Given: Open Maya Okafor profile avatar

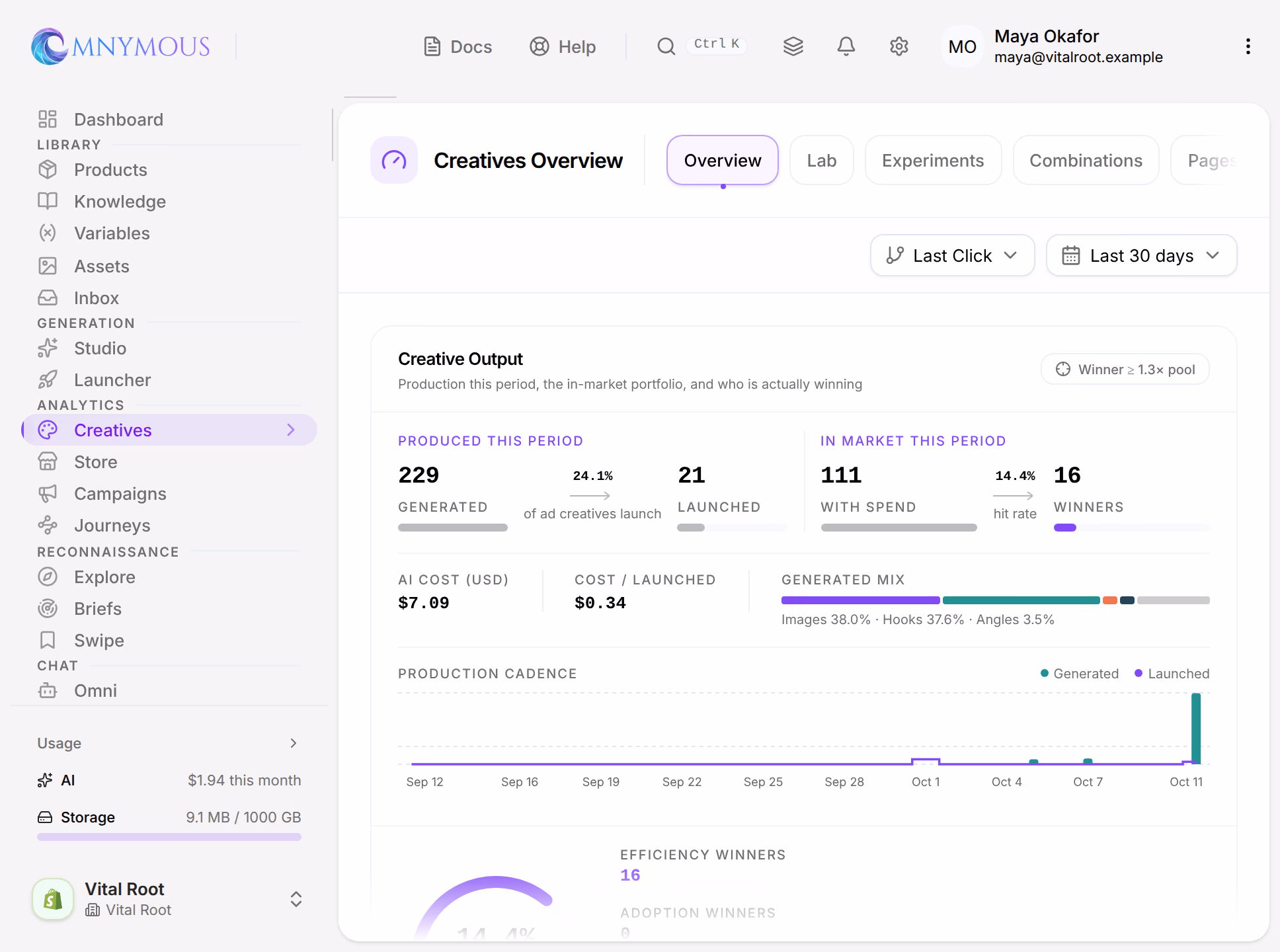Looking at the screenshot, I should [x=962, y=46].
